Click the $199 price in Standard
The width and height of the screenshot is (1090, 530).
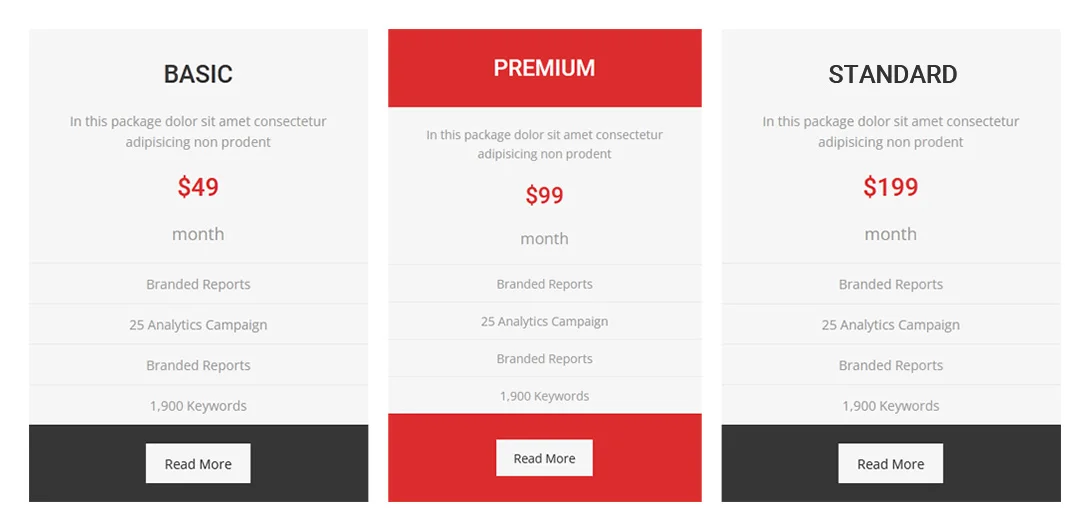[890, 186]
